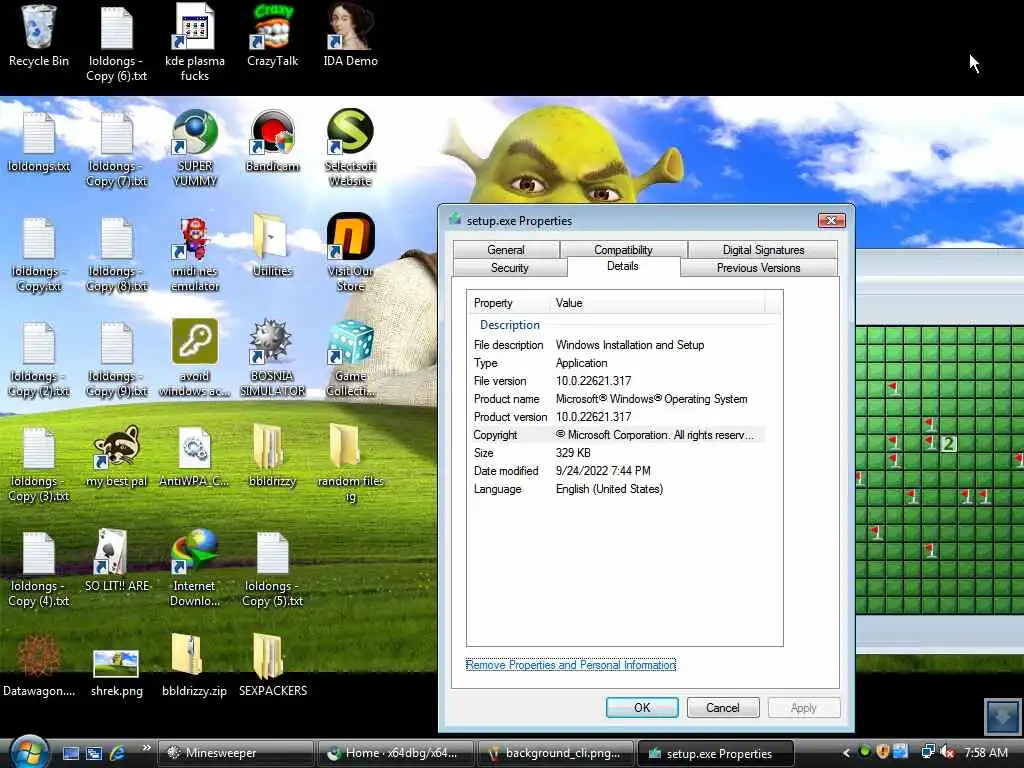Select the Product name row
Viewport: 1024px width, 768px height.
pos(616,399)
